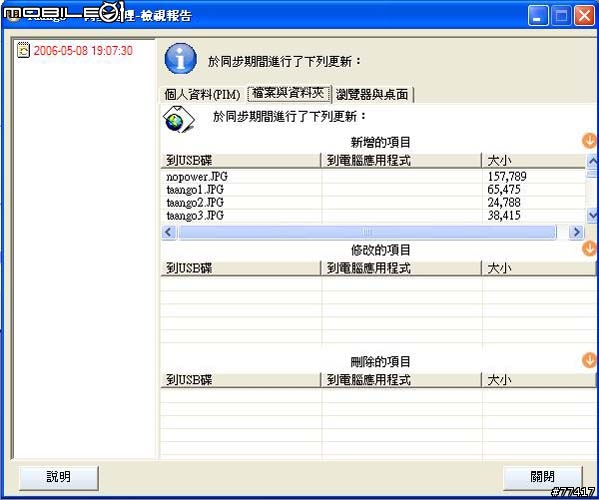
Task: Click the 到USB碟 column header in 刪除的項目
Action: [241, 380]
